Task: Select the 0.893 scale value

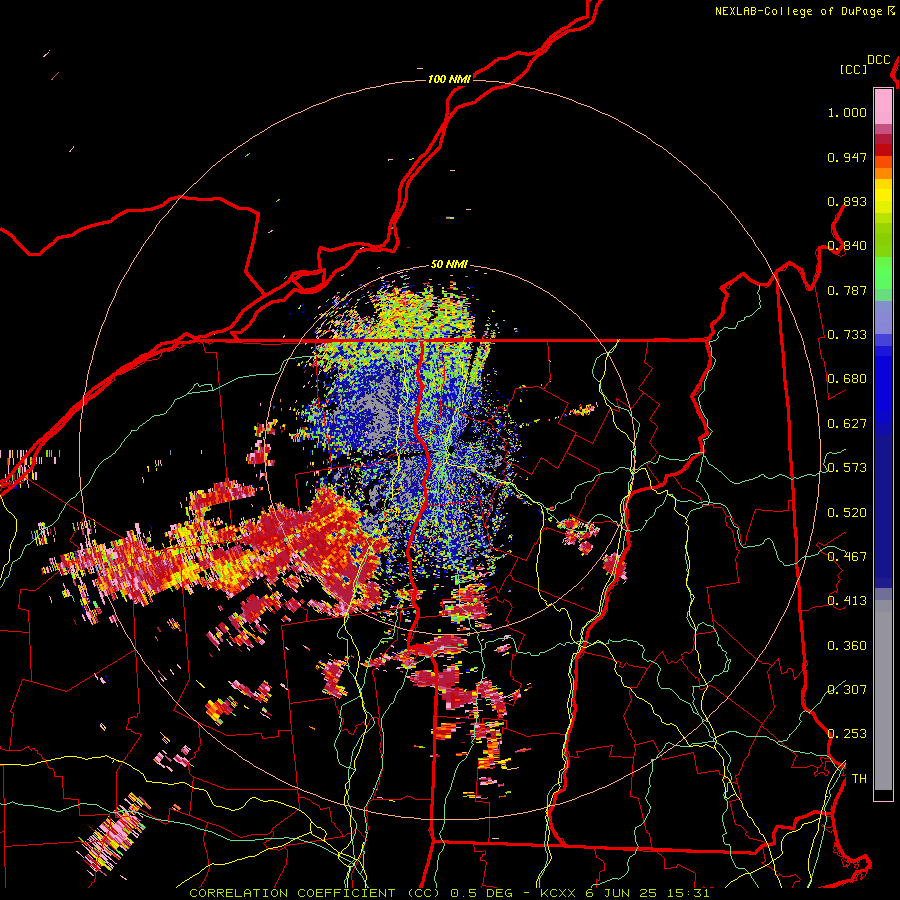Action: tap(847, 201)
